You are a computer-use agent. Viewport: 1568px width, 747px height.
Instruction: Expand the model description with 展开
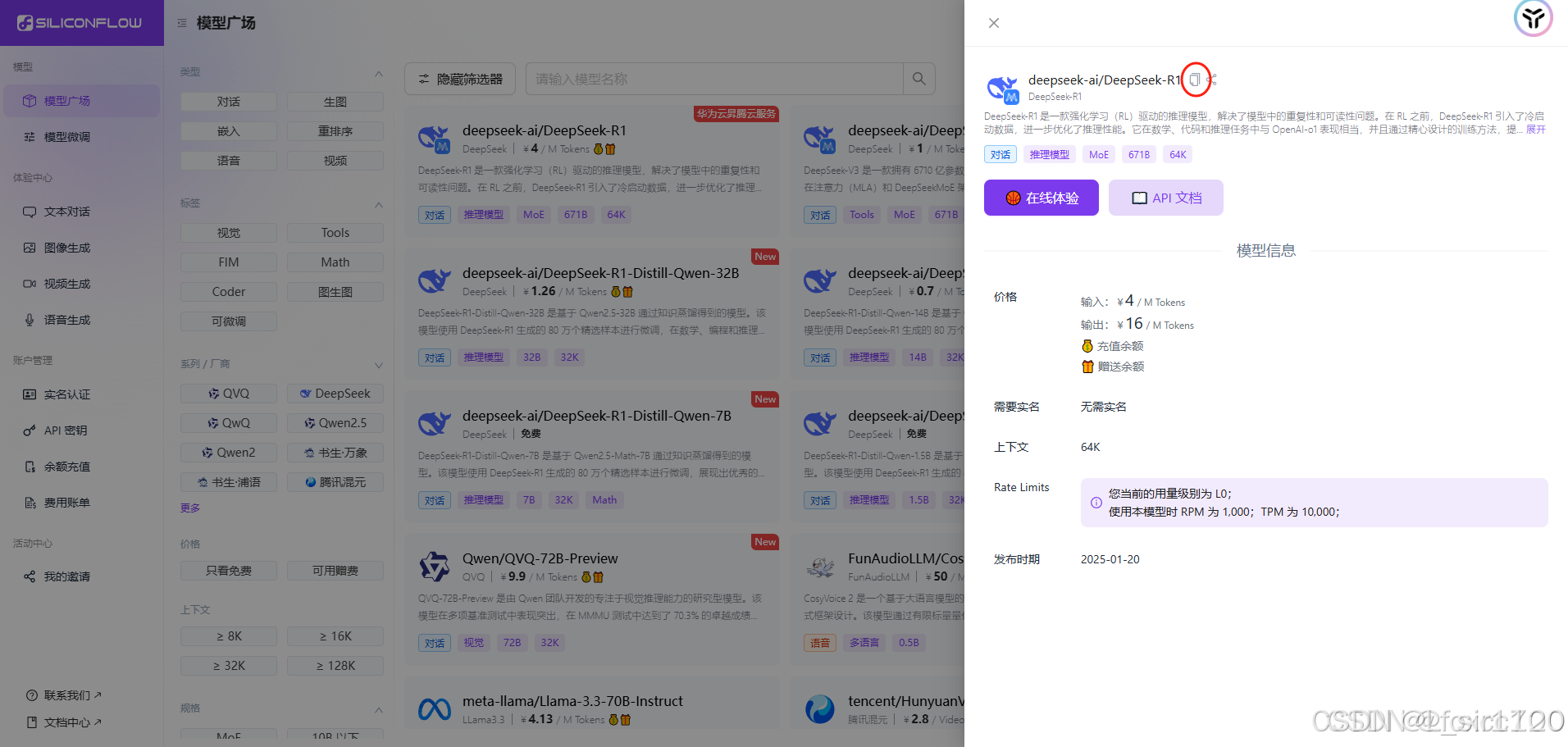tap(1536, 130)
